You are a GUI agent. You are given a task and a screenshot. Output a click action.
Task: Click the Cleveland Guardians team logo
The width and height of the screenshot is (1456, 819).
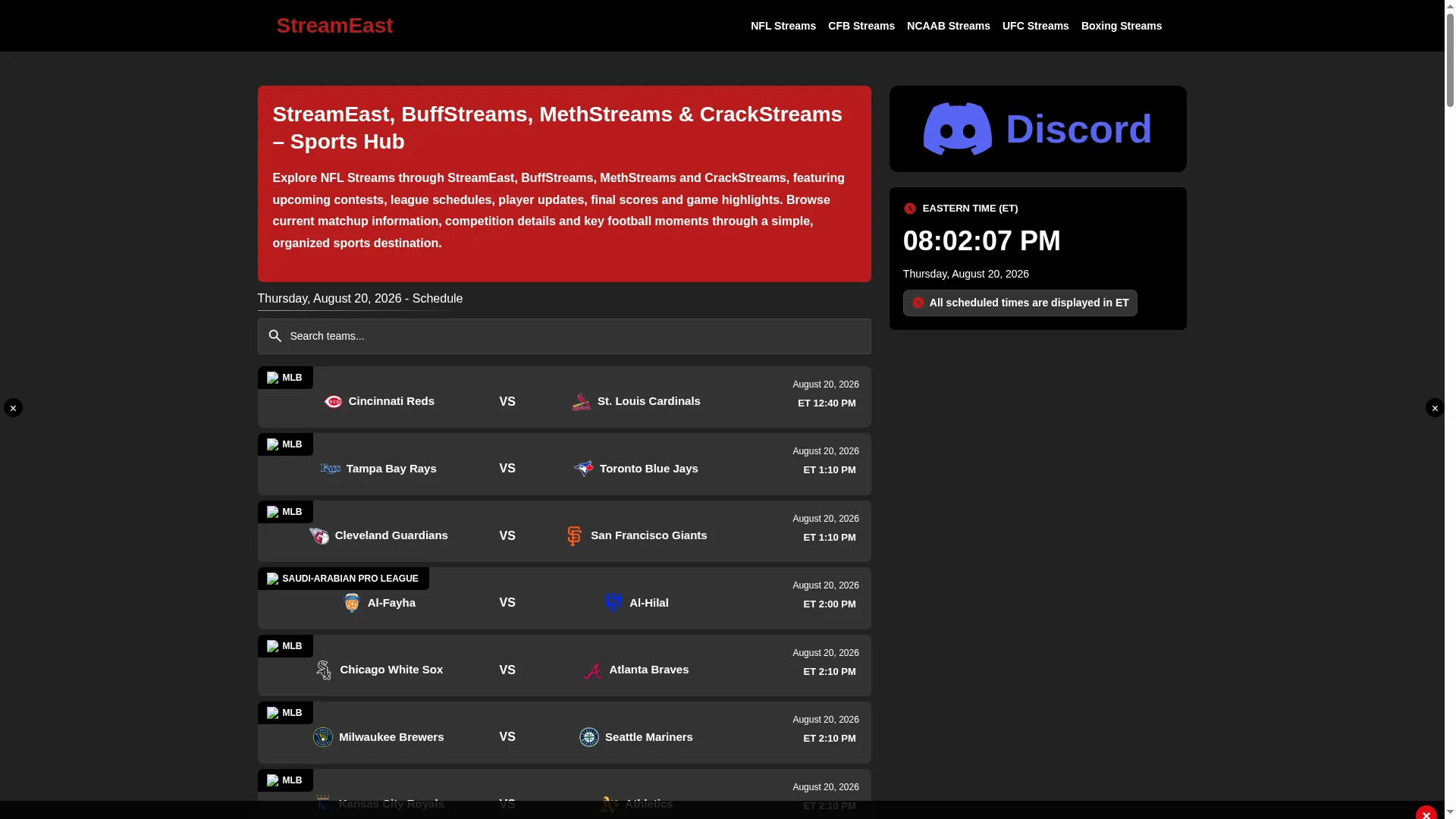point(319,536)
